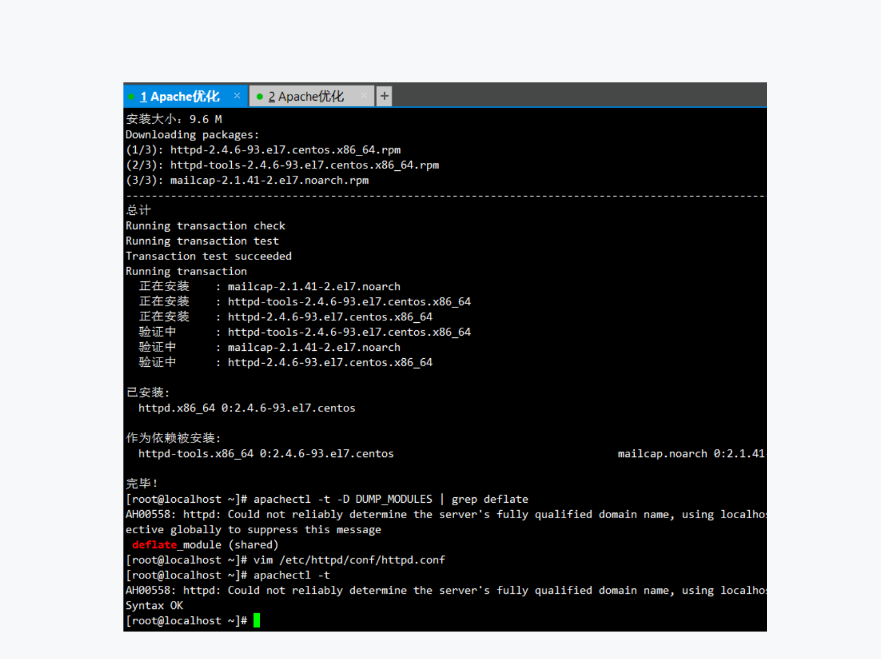The image size is (881, 659).
Task: Click the 'Downloading packages:' line
Action: pos(192,134)
